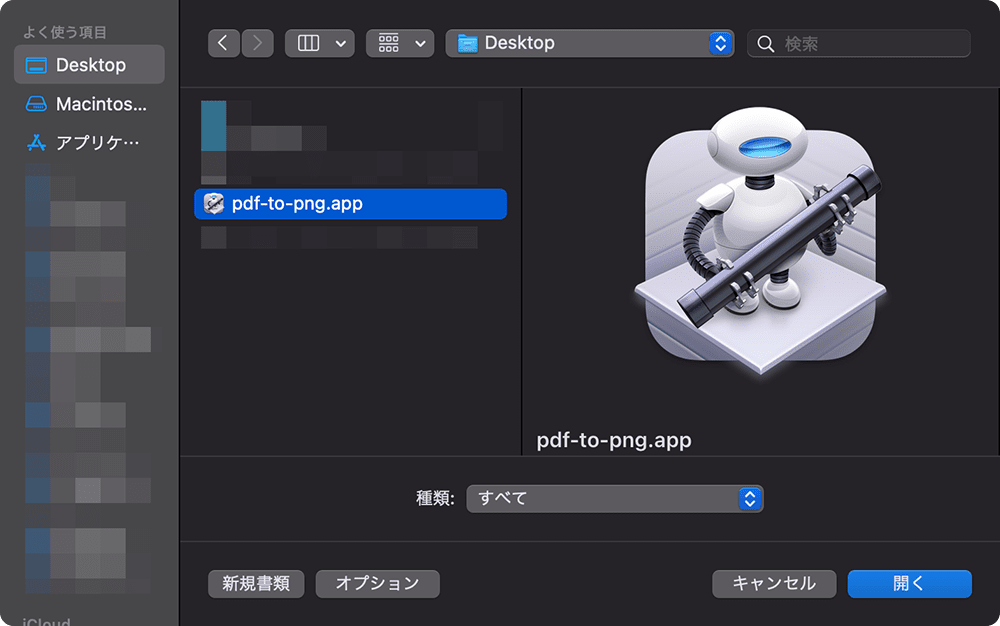
Task: Open アプリケーション in the sidebar
Action: point(89,143)
